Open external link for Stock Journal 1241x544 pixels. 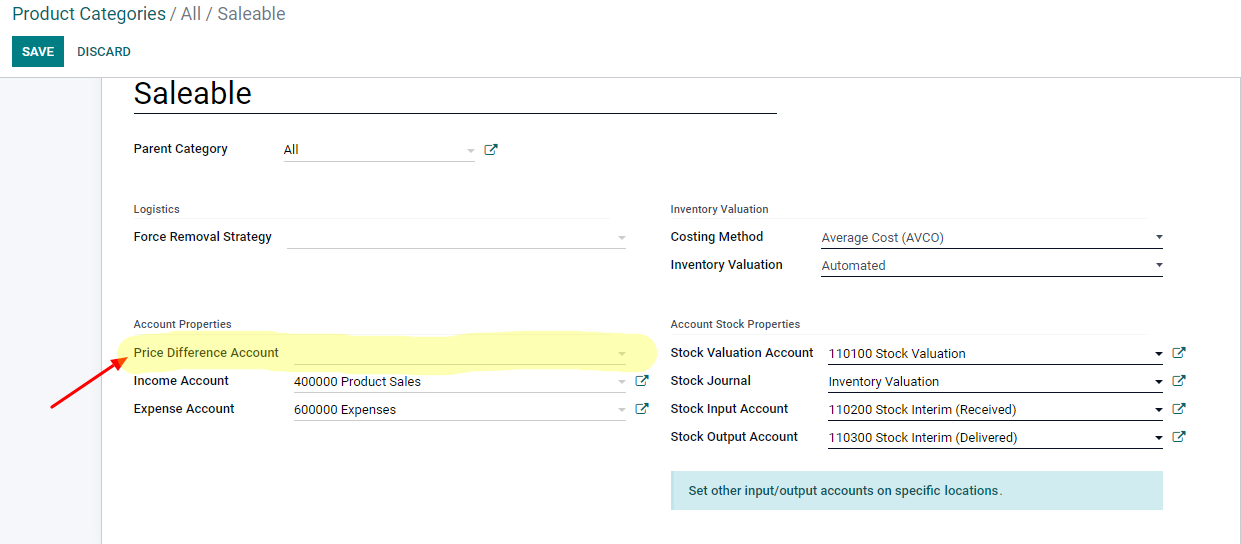click(x=1179, y=381)
